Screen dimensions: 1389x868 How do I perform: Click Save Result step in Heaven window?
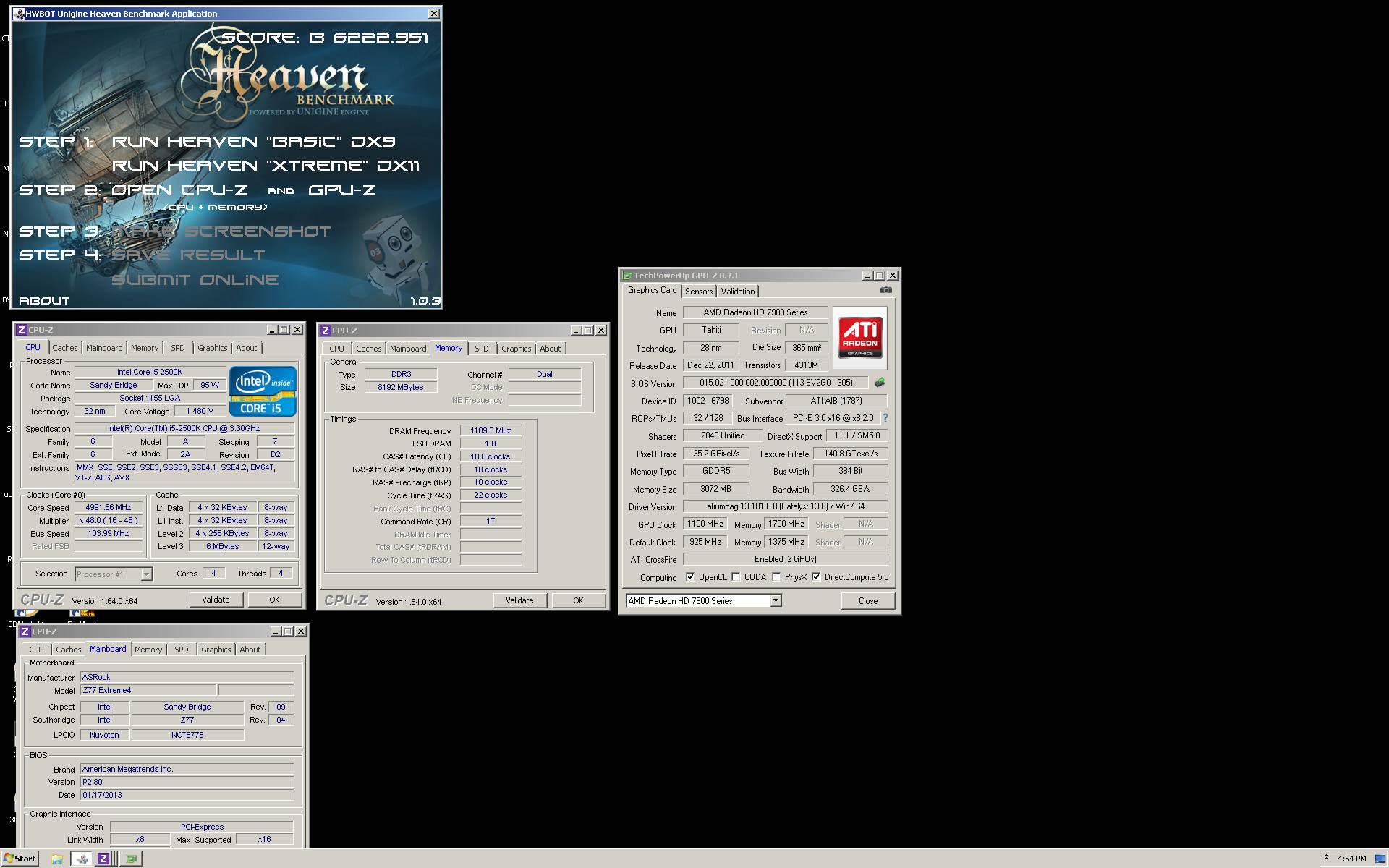pyautogui.click(x=188, y=255)
